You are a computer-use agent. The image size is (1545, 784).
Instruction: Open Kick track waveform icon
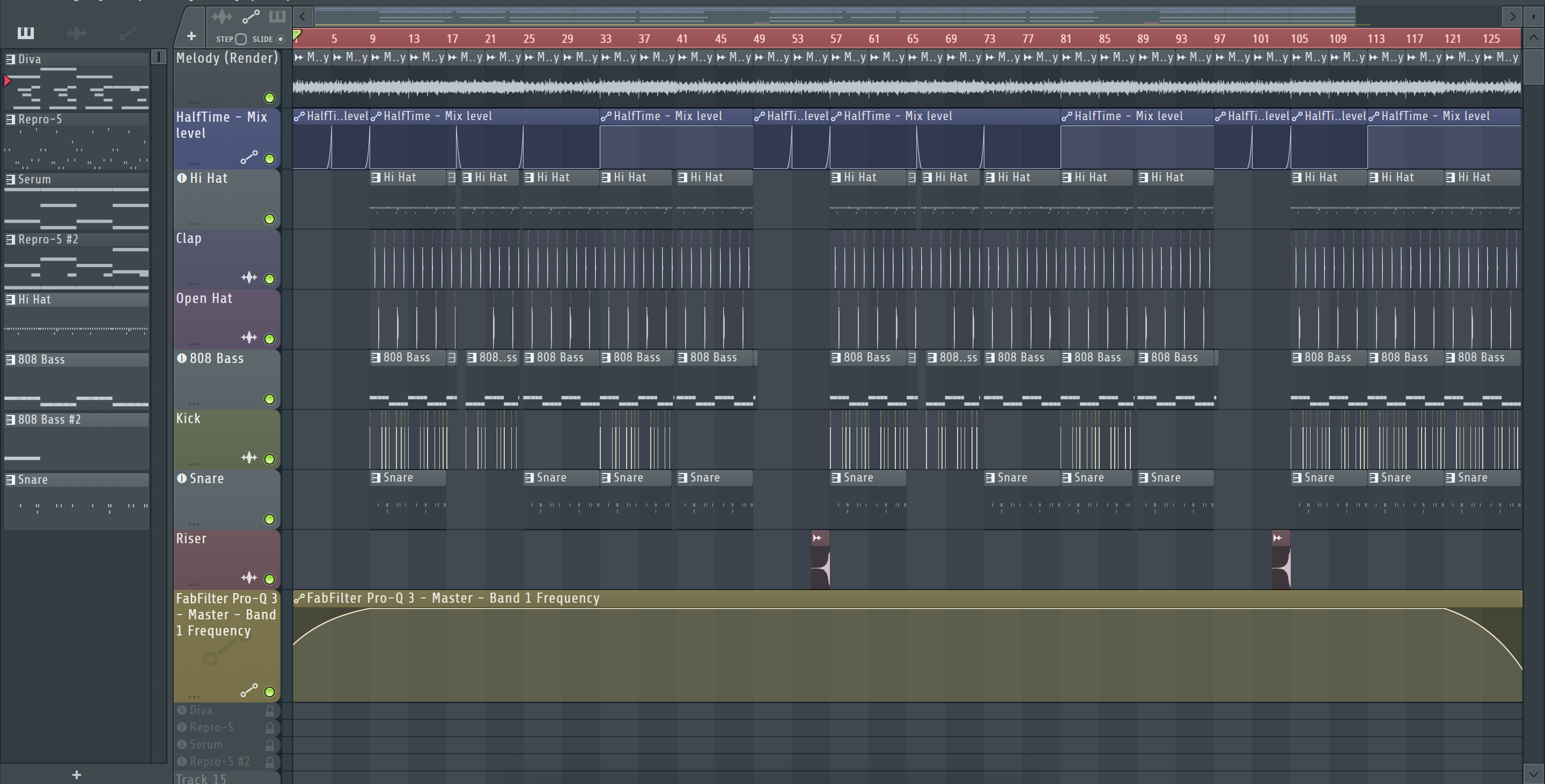click(x=249, y=458)
